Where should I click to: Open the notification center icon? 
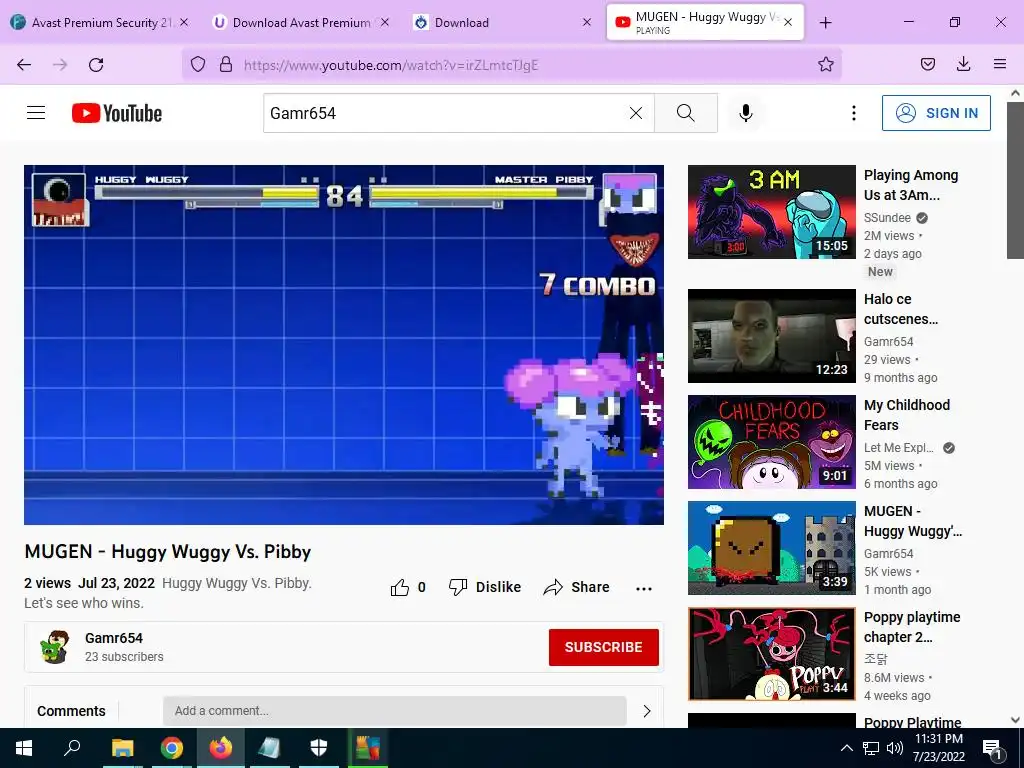point(992,748)
